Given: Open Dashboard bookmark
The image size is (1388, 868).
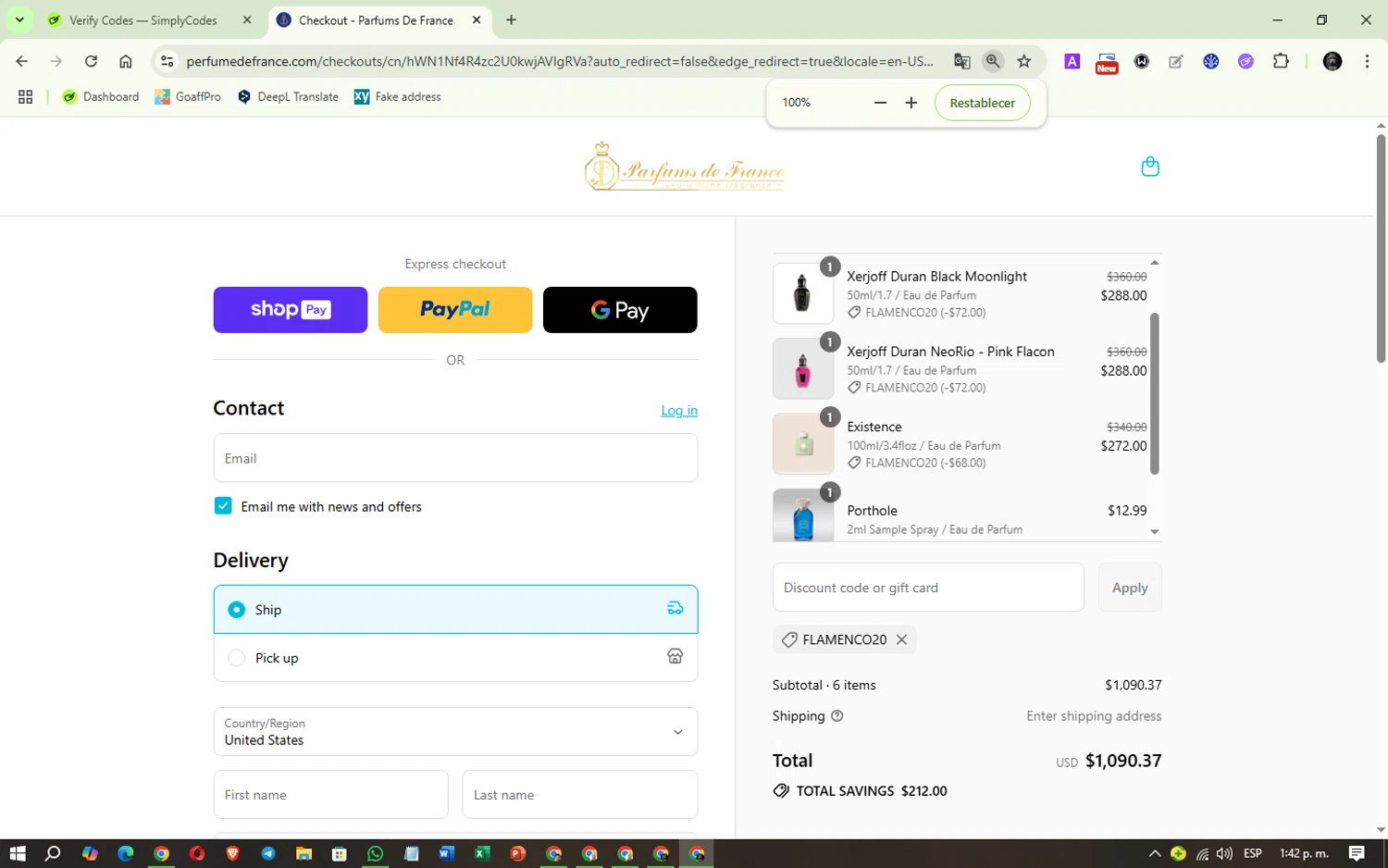Looking at the screenshot, I should 100,96.
